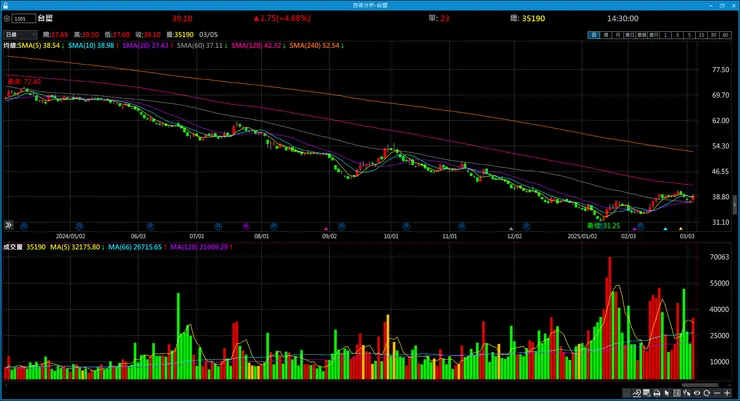This screenshot has width=740, height=401.
Task: Click the 10/01 date label on axis
Action: (x=391, y=236)
